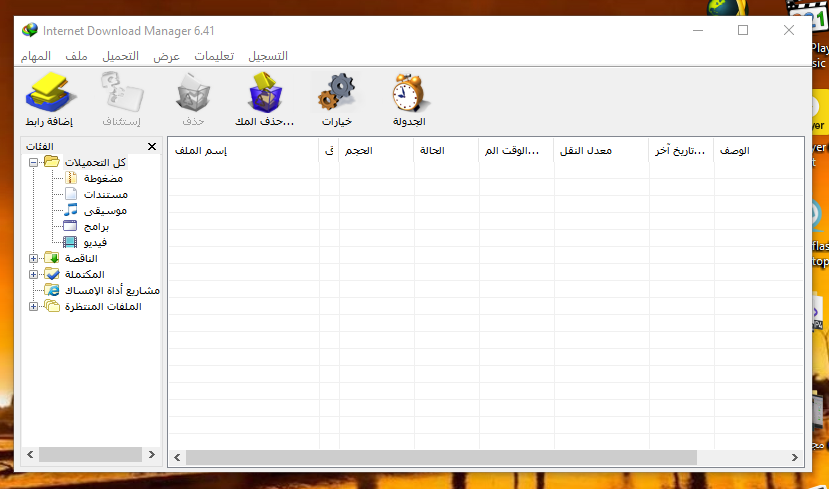Select the documents (مستندات) category icon

point(71,194)
